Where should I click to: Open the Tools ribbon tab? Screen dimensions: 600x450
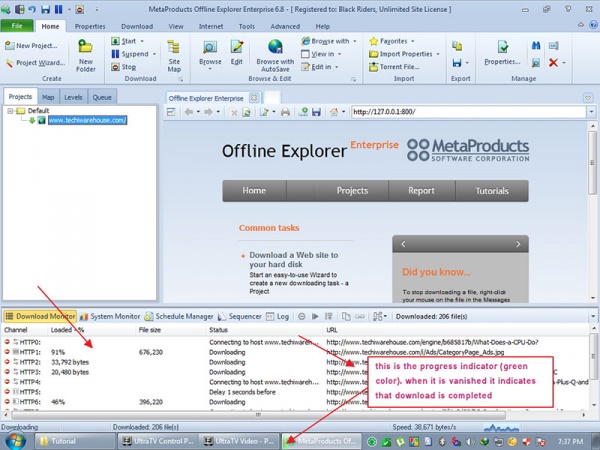pos(246,26)
